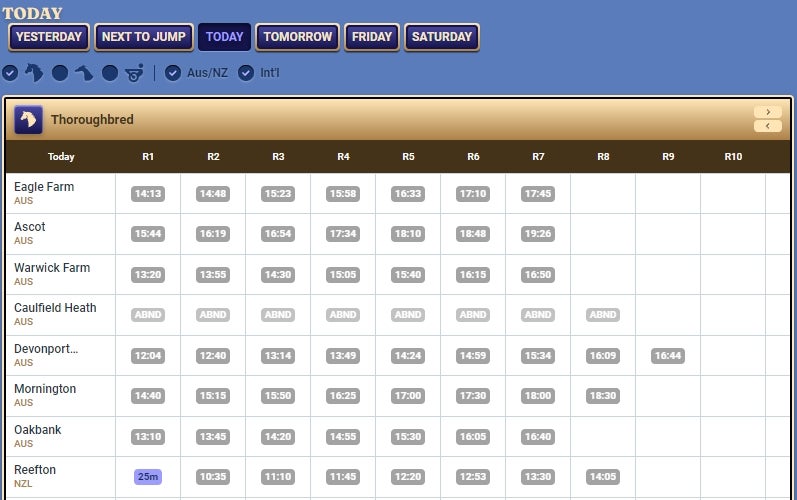Click the Oakbank venue name
Viewport: 797px width, 500px height.
click(38, 429)
